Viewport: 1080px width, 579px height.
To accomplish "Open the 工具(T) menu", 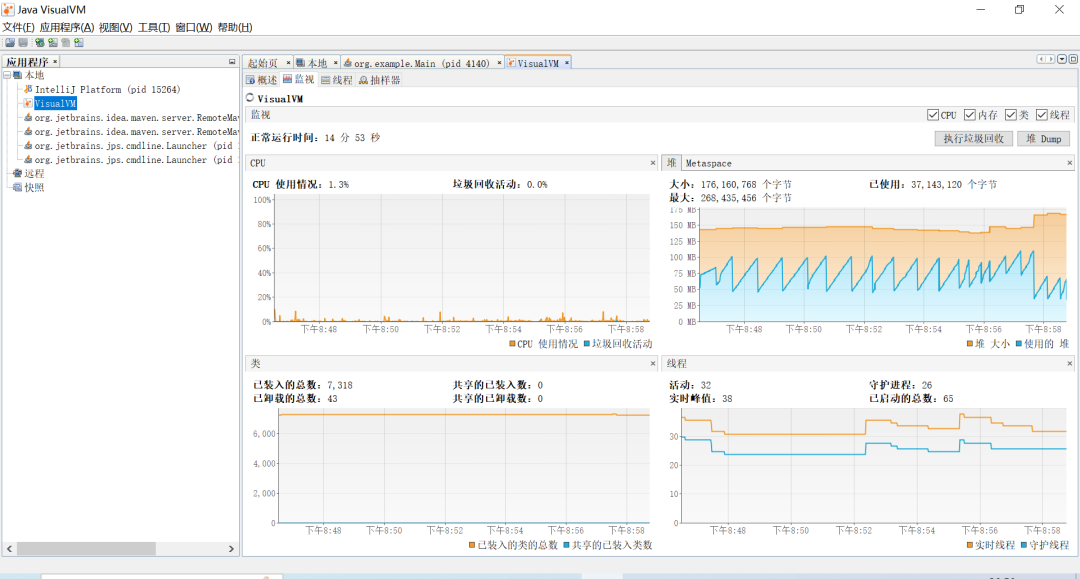I will pyautogui.click(x=154, y=28).
